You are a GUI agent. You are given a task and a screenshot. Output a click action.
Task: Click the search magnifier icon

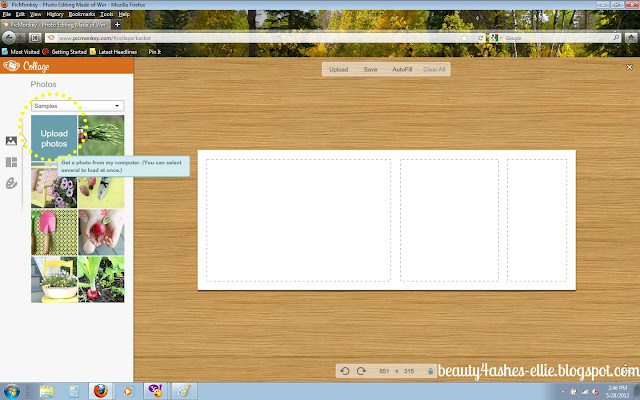tap(616, 38)
